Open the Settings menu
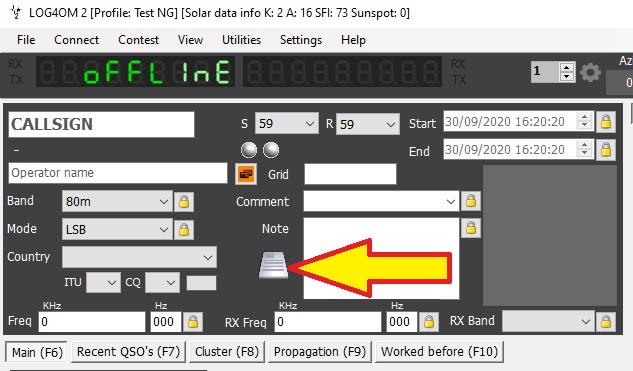This screenshot has width=633, height=371. 301,40
